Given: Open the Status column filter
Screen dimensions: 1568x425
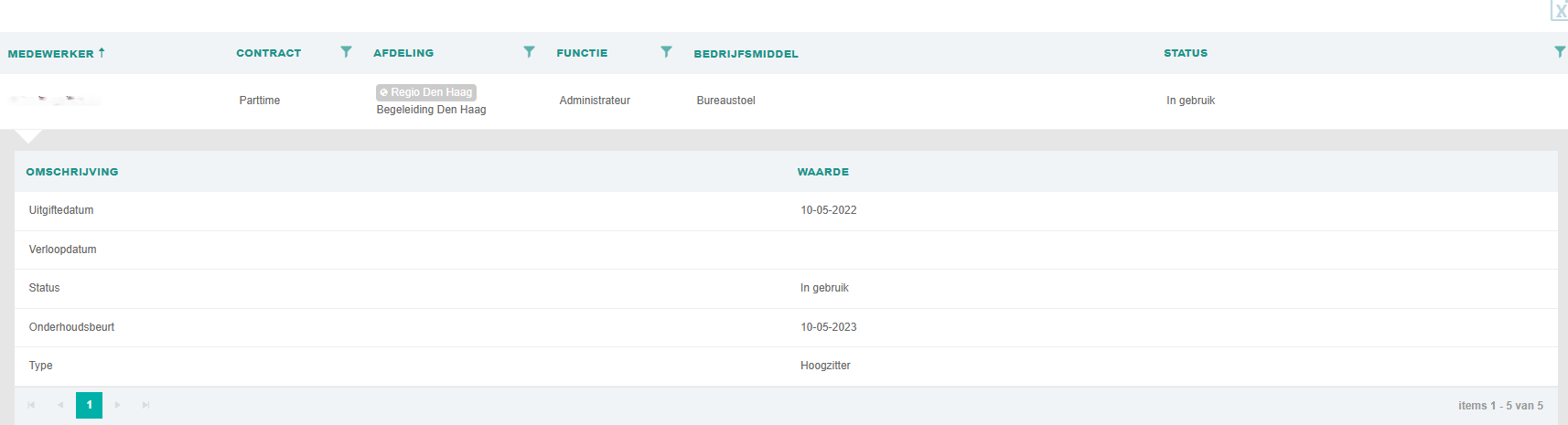Looking at the screenshot, I should [x=1559, y=52].
